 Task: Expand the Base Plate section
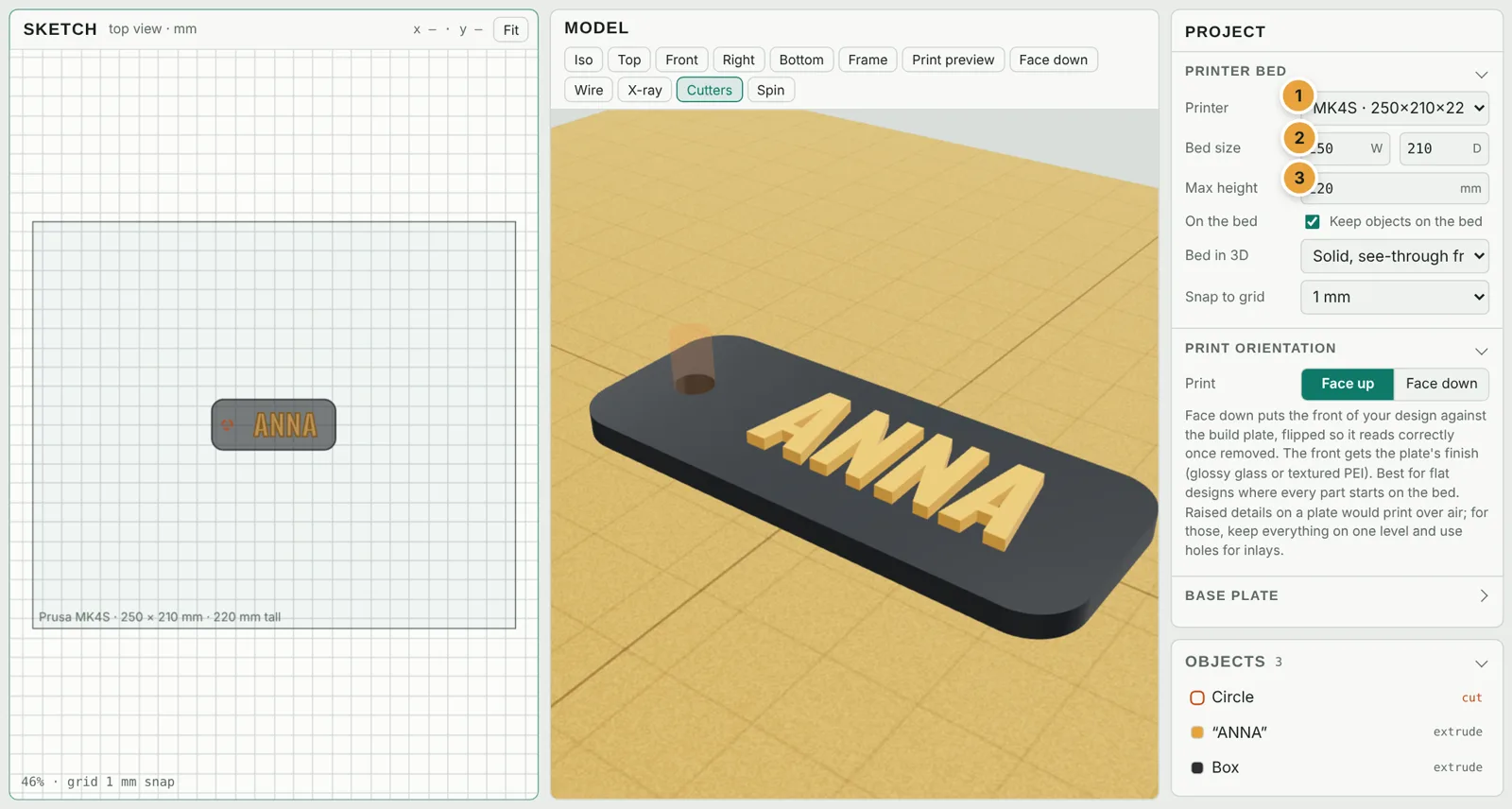[1483, 595]
